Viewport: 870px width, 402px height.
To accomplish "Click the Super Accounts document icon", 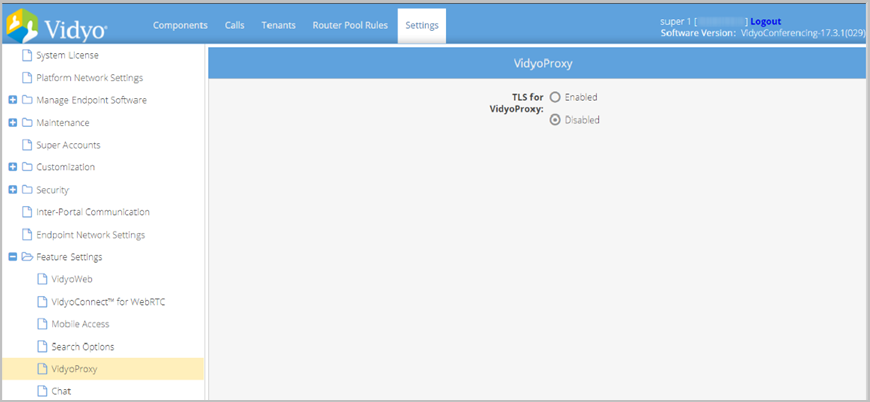I will pyautogui.click(x=27, y=145).
